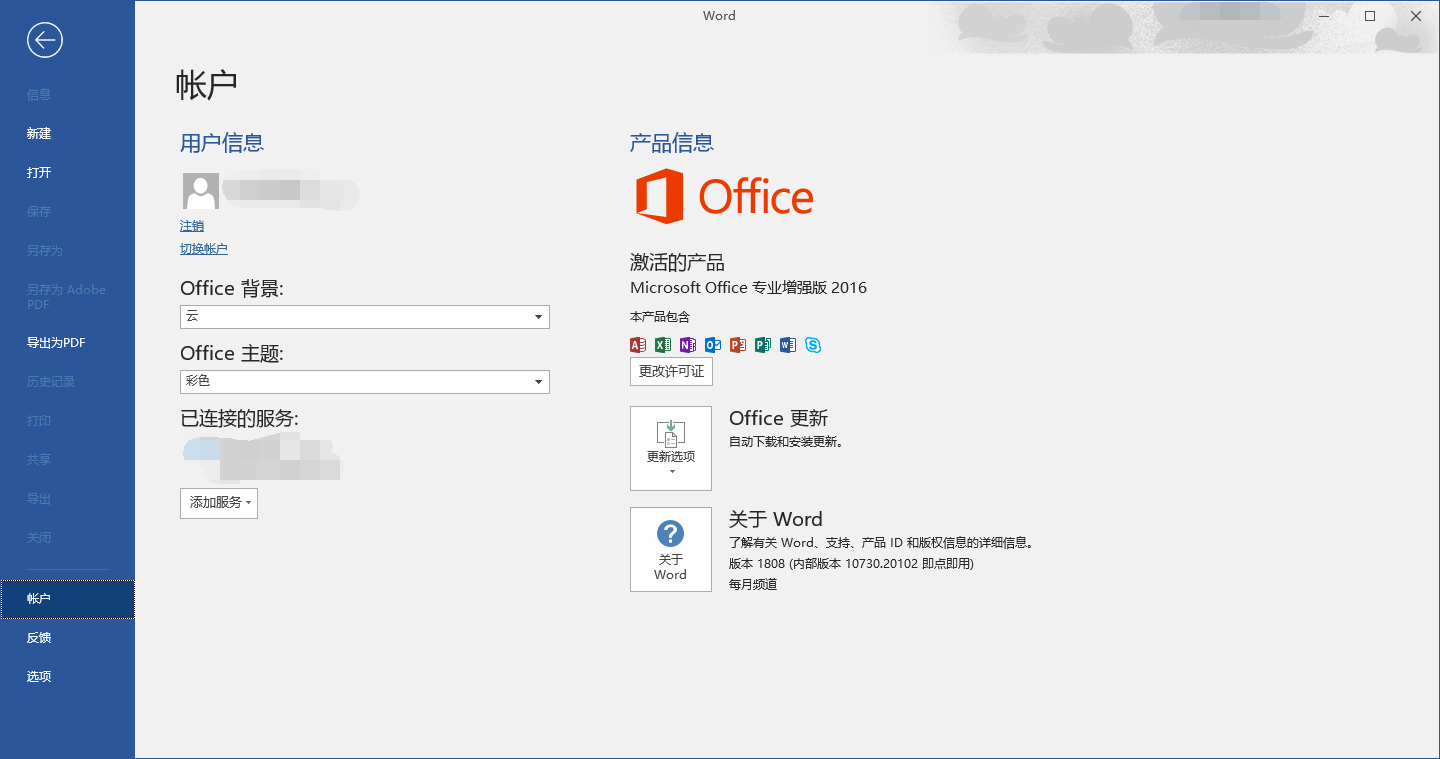Select 打开 in the sidebar
This screenshot has height=759, width=1440.
point(67,173)
